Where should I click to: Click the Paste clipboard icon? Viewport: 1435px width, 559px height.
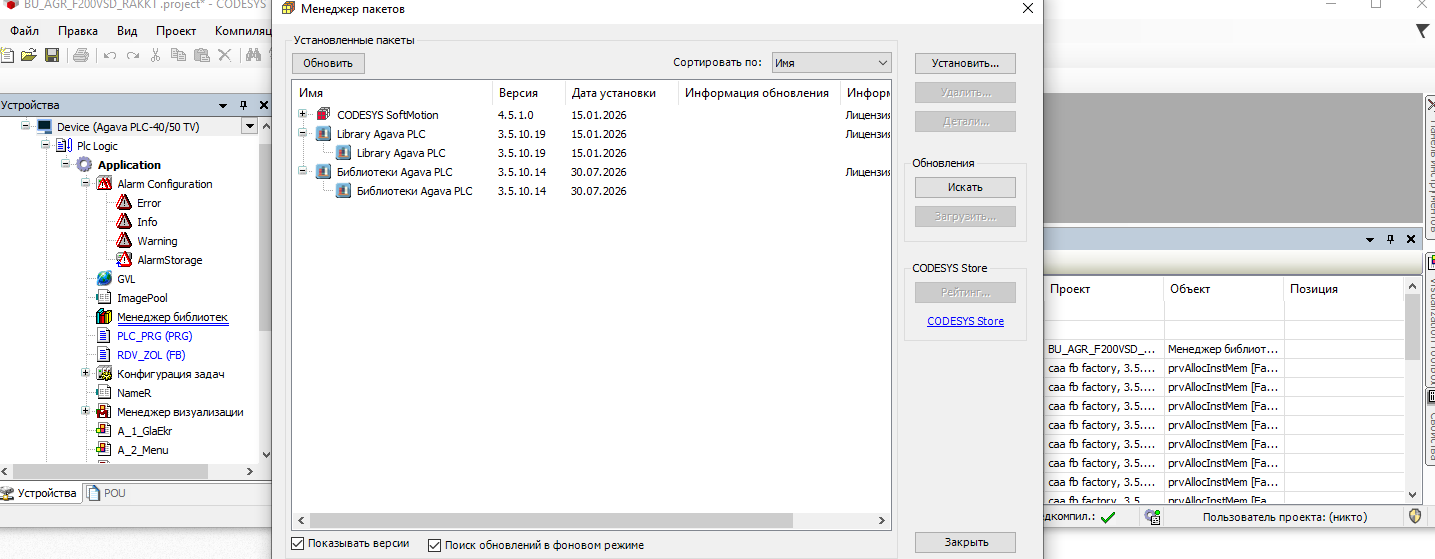click(201, 54)
